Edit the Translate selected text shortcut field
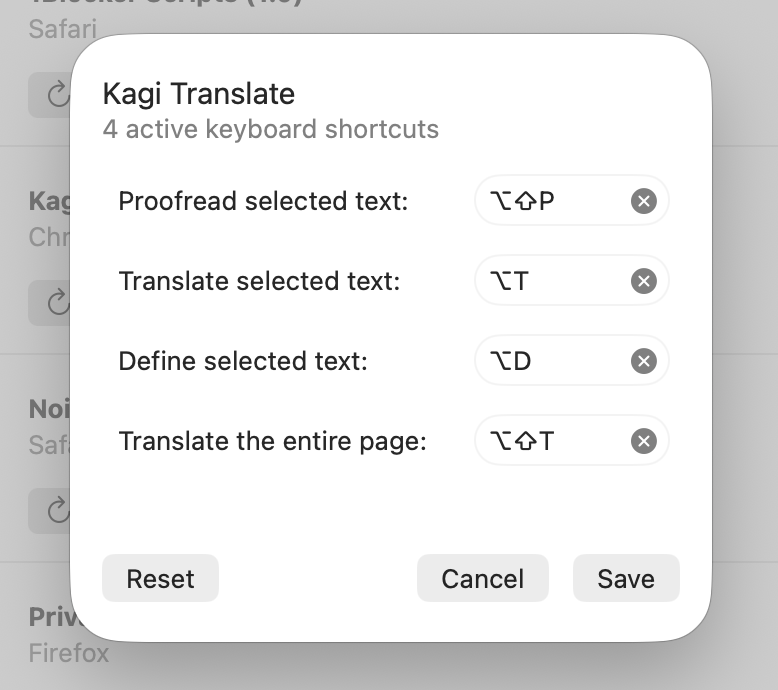 (550, 282)
